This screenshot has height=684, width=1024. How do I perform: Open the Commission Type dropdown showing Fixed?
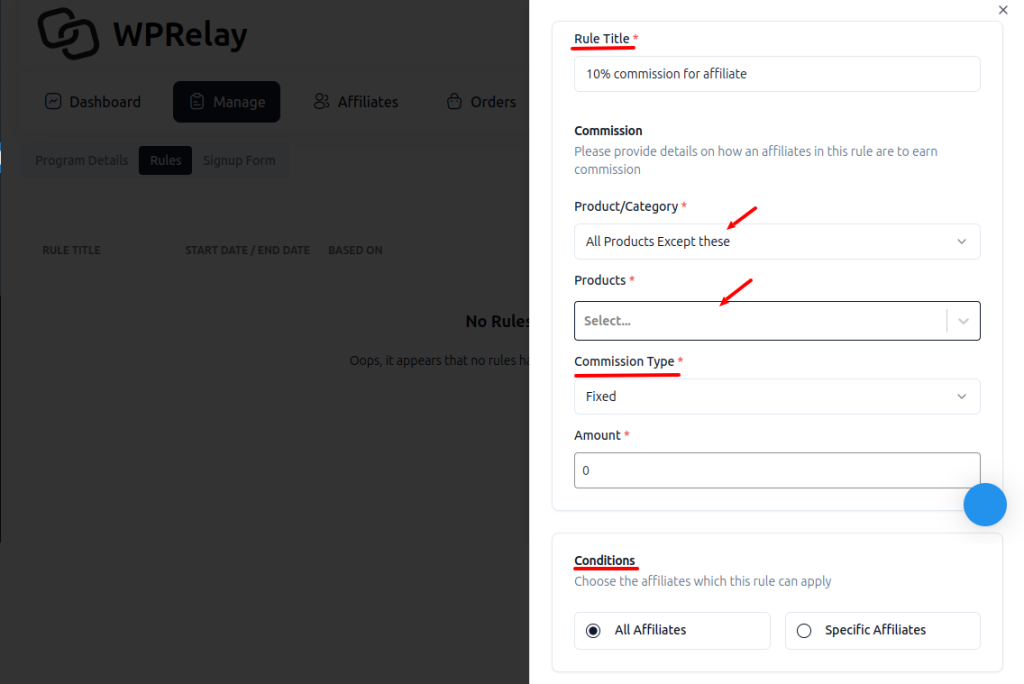pos(777,396)
